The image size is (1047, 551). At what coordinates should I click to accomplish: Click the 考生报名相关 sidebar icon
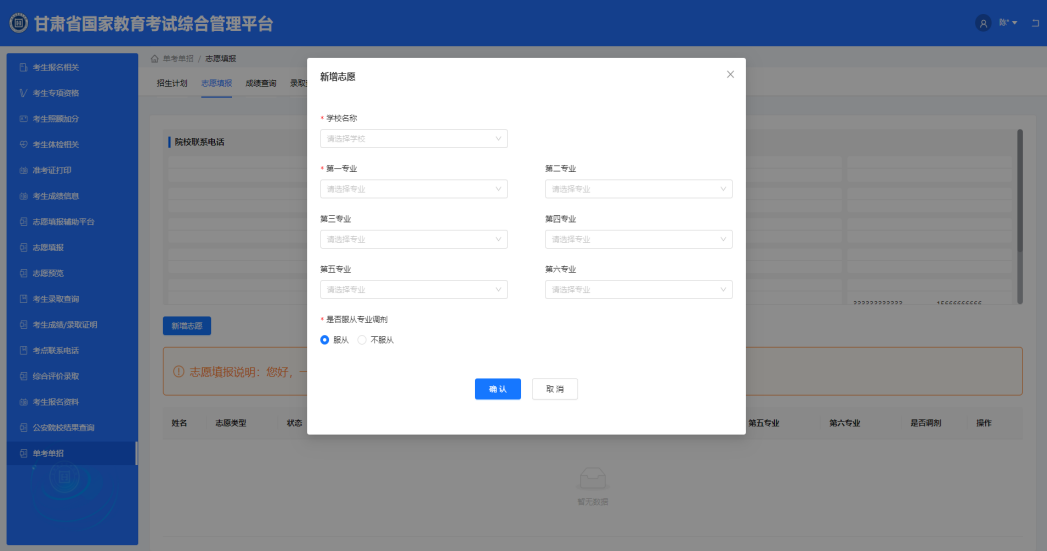(x=23, y=67)
